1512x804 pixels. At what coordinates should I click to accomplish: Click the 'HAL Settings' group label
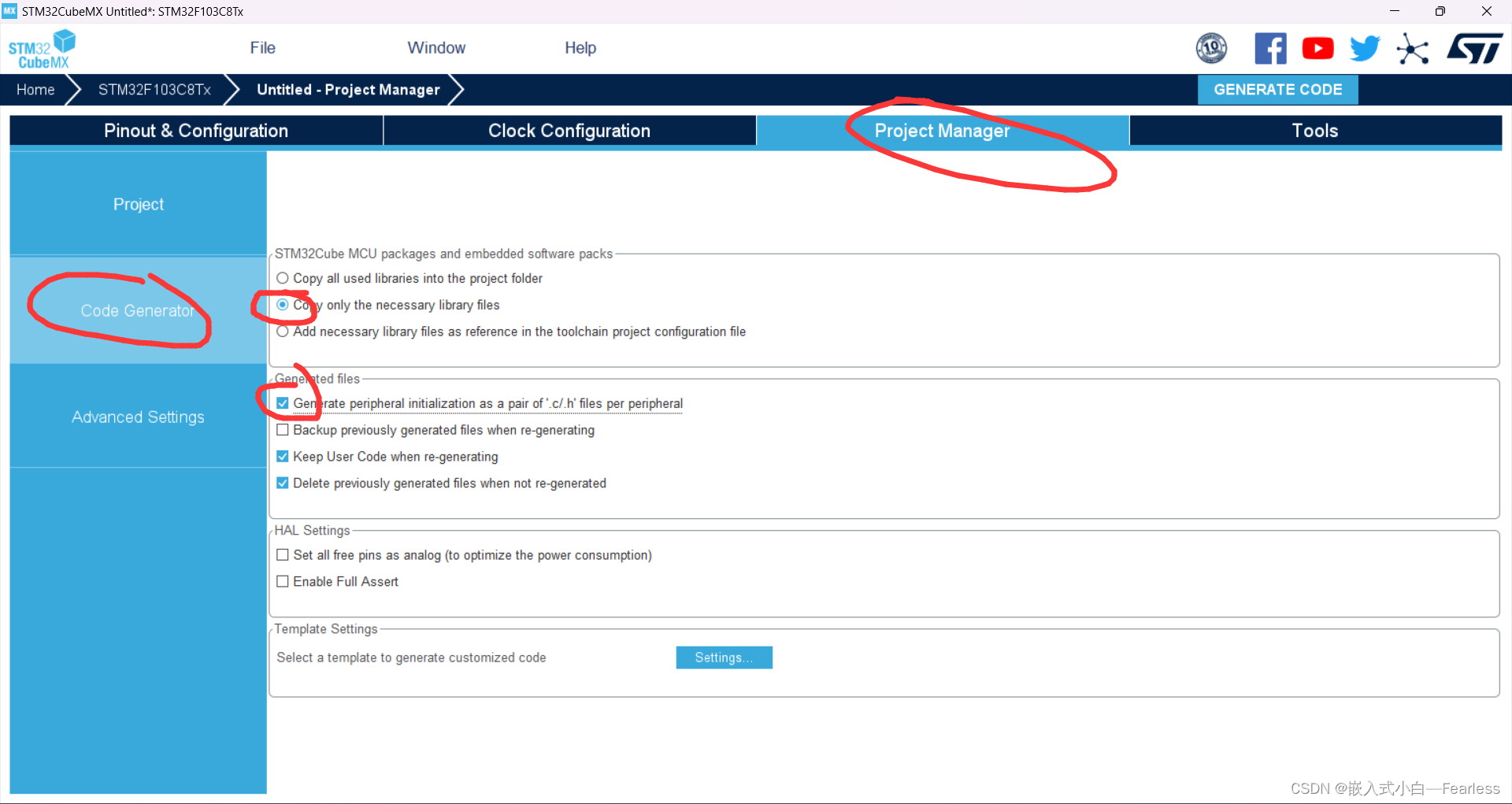pos(312,531)
